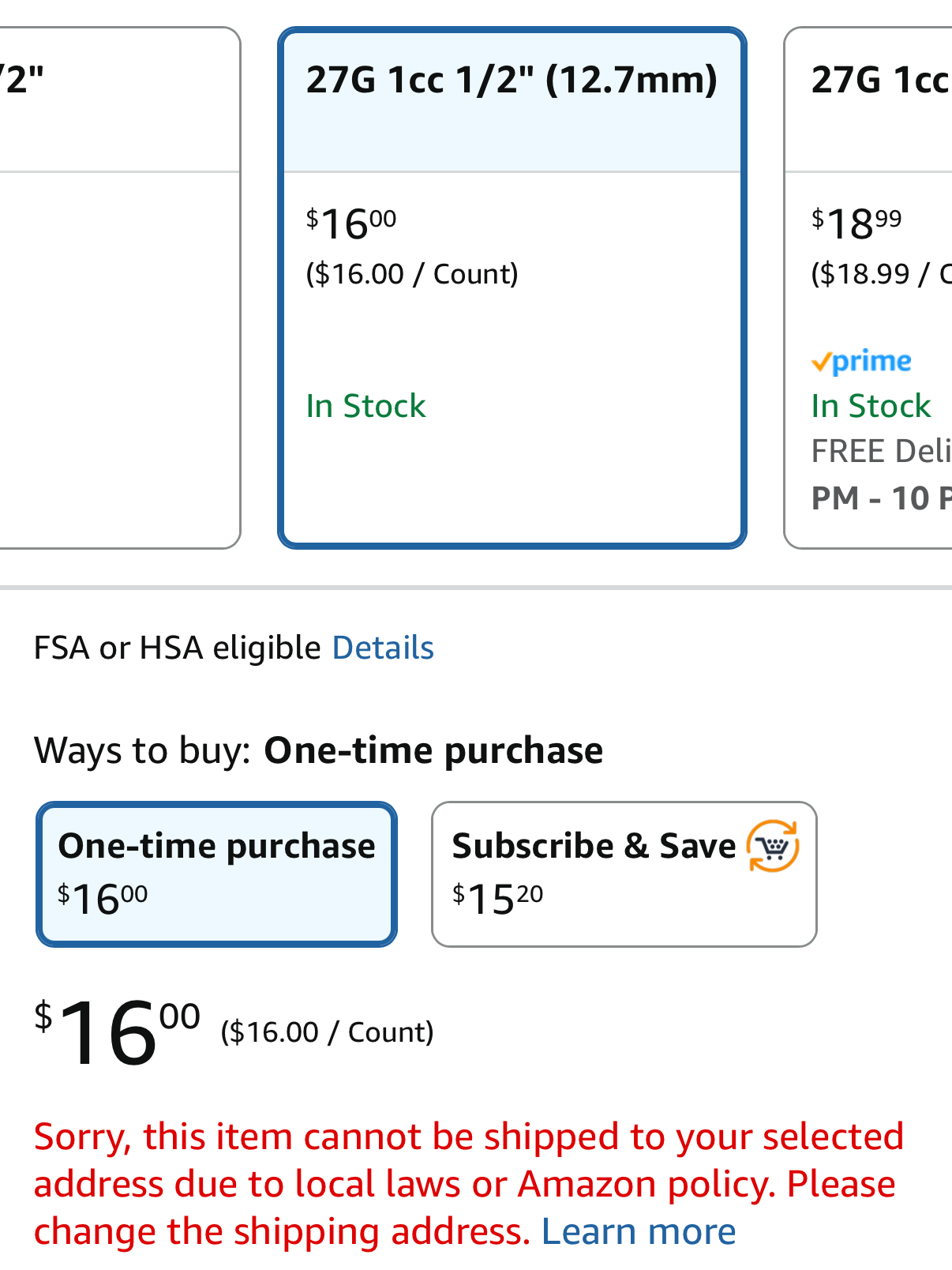952x1270 pixels.
Task: Click the Subscribe & Save cart icon
Action: (773, 847)
